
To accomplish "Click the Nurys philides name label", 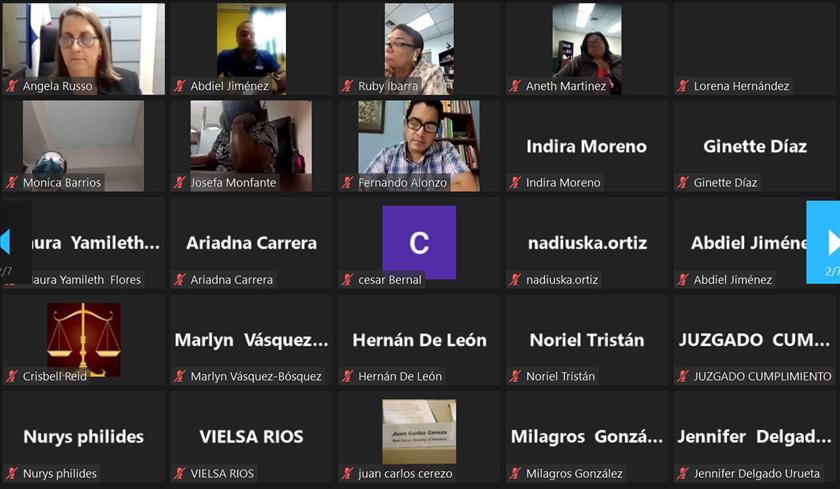I will click(60, 473).
